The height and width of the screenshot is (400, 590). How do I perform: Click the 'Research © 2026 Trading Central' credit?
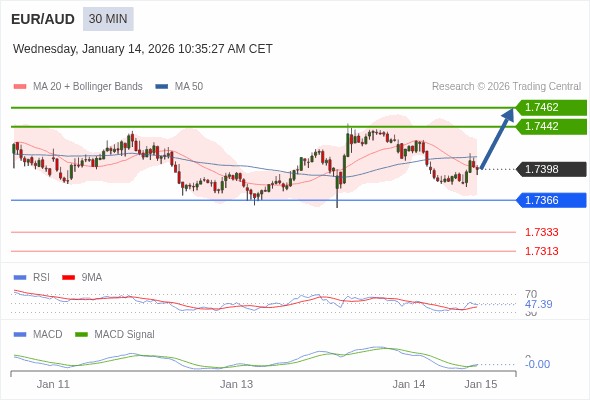[506, 87]
